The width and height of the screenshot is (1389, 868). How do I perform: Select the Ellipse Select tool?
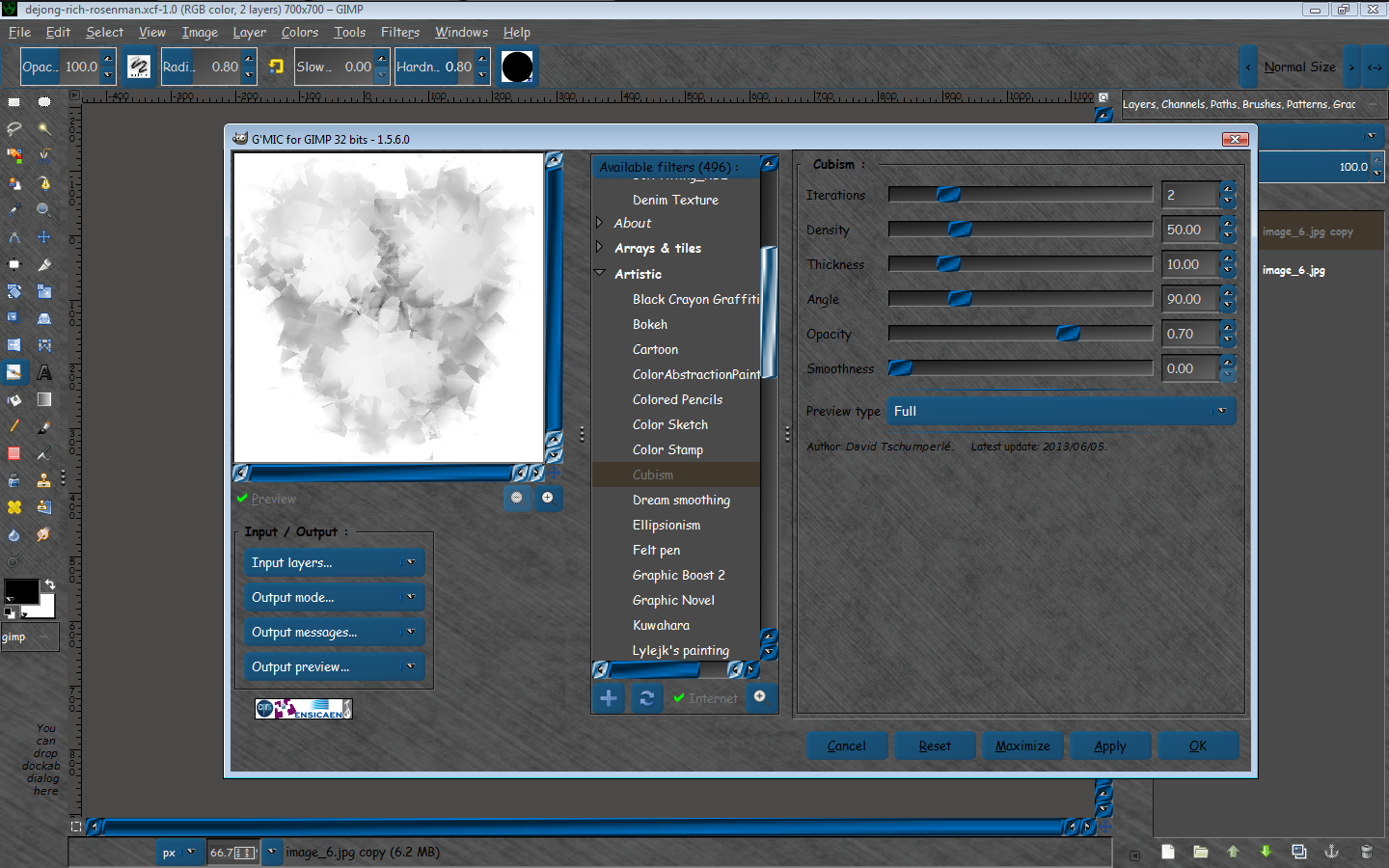point(44,101)
